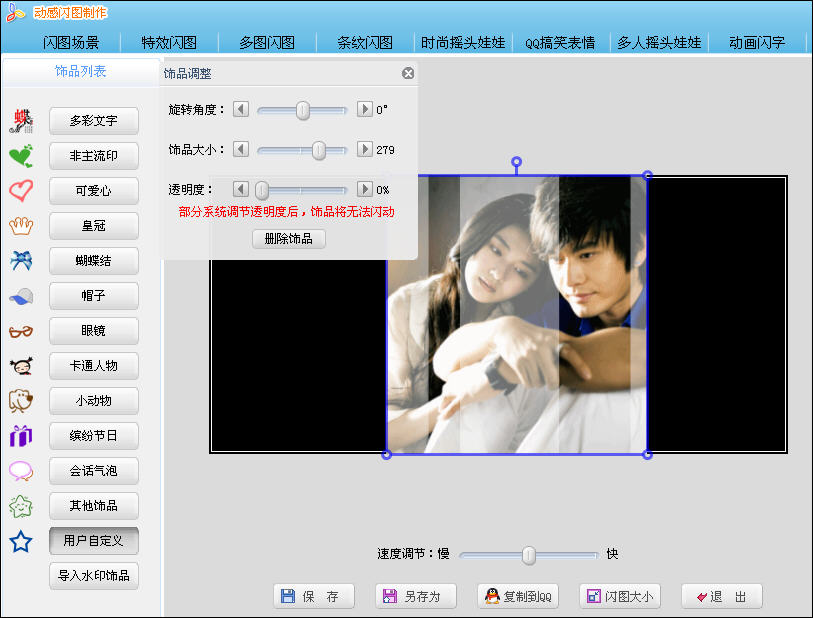Switch to the 特效闪图 tab
Viewport: 813px width, 618px height.
click(169, 43)
